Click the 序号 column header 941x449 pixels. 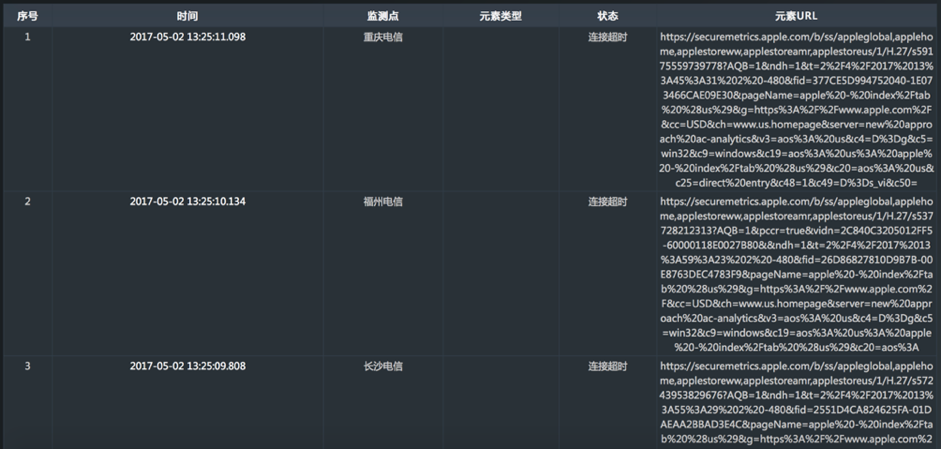(x=27, y=16)
